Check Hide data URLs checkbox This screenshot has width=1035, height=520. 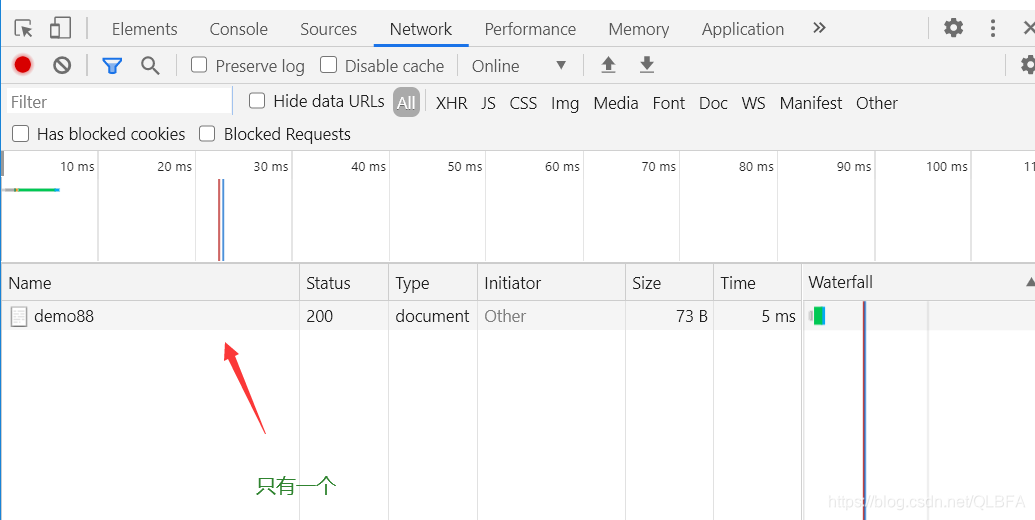(x=257, y=100)
